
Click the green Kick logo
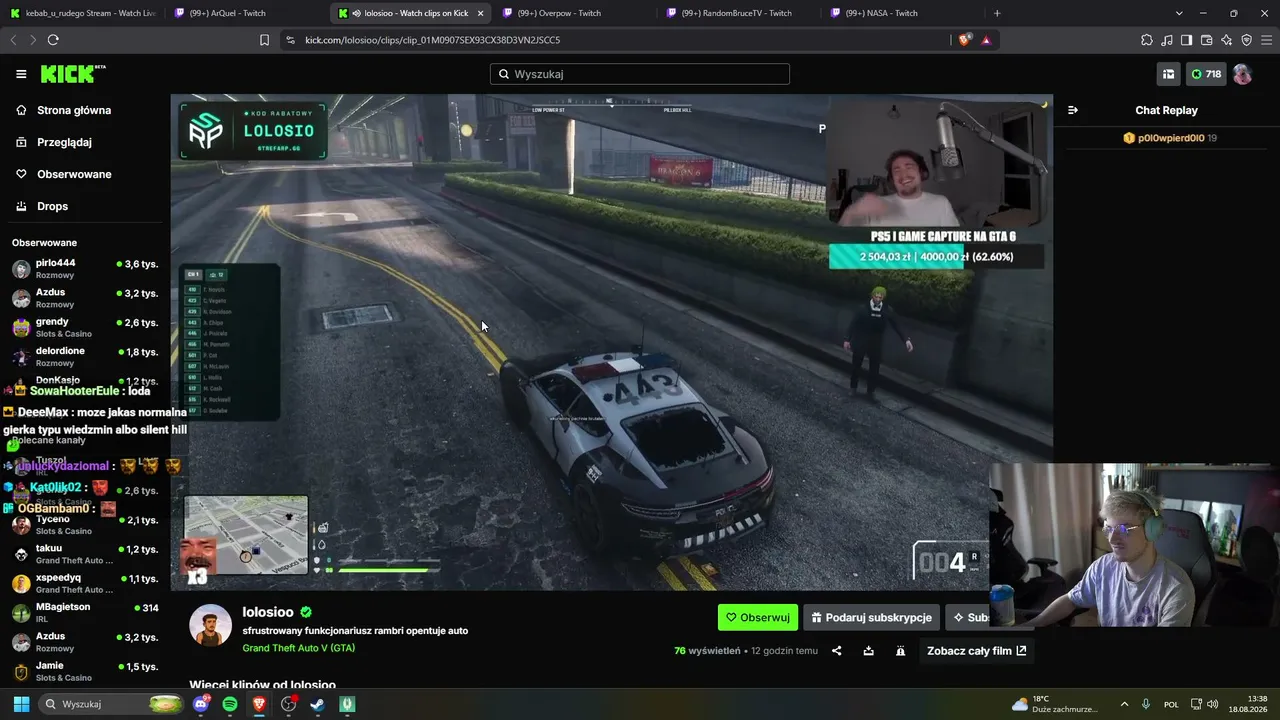(x=72, y=74)
